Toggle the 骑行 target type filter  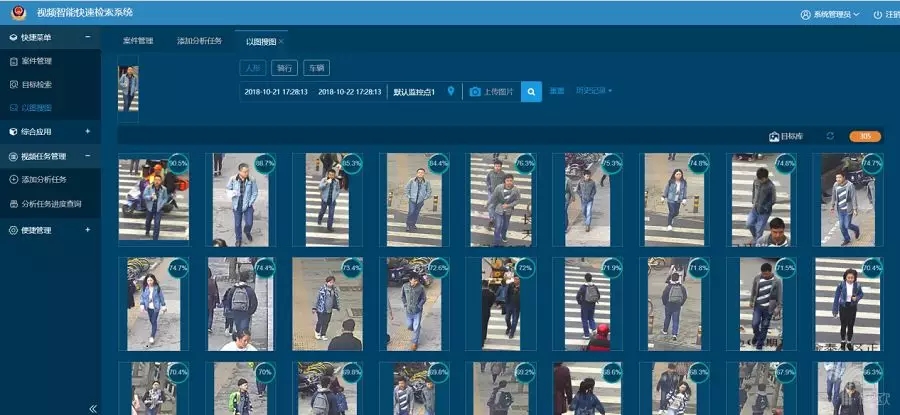[x=285, y=68]
